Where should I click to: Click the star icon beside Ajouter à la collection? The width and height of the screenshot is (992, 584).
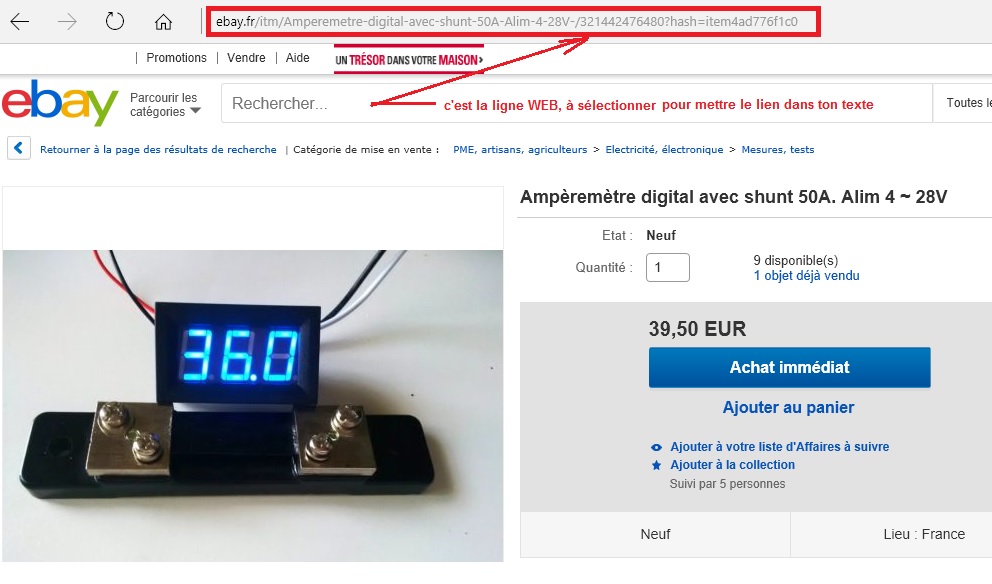point(656,465)
